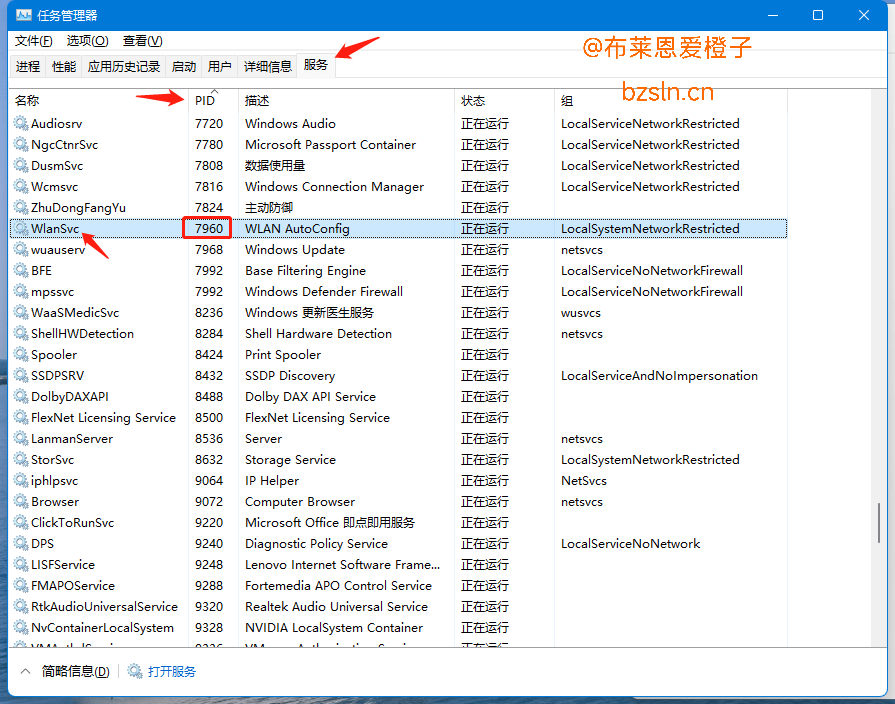Click gear icon beside LanmanServer service

(21, 439)
